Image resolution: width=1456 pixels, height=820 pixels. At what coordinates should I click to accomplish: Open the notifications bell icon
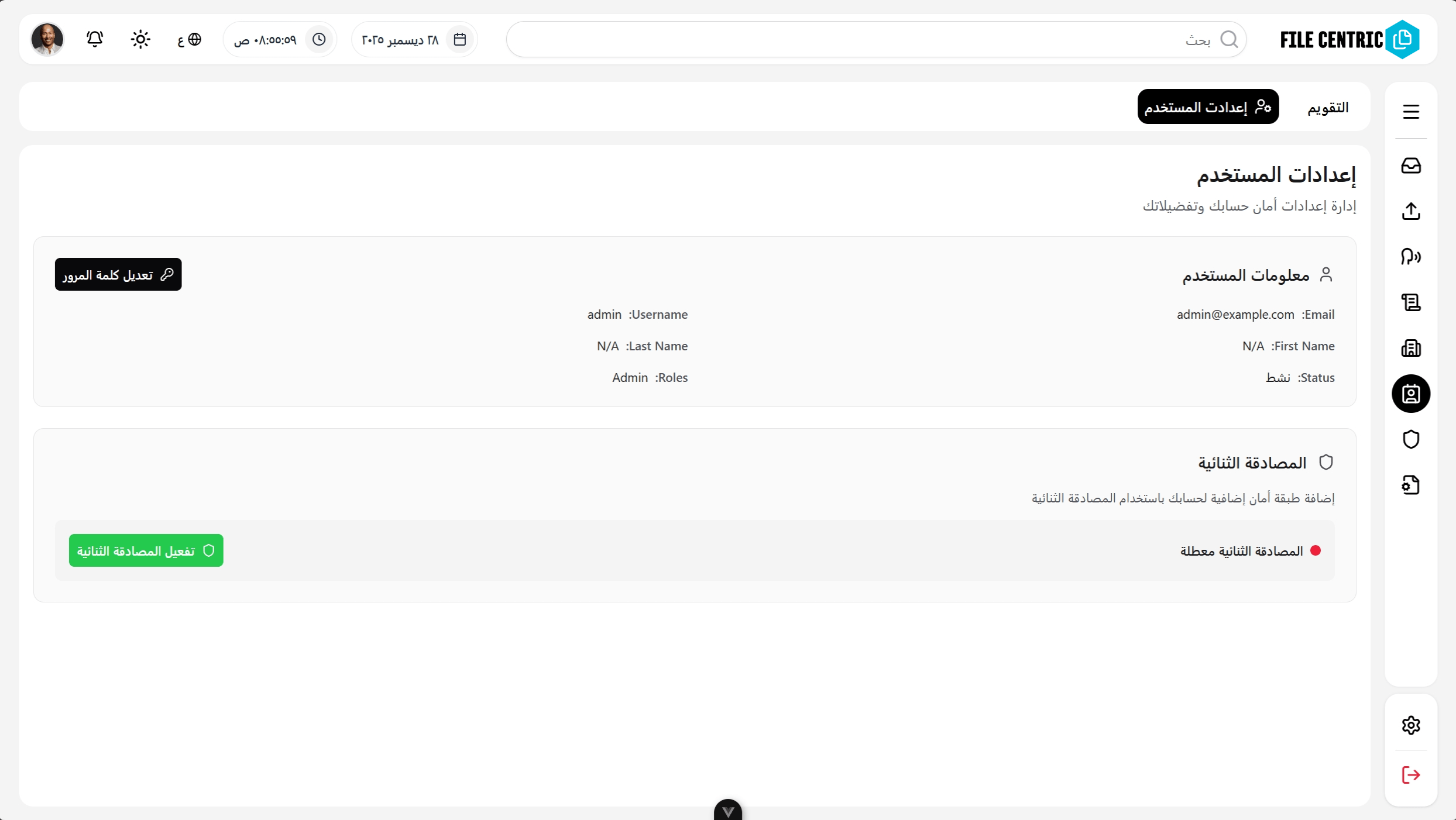94,39
